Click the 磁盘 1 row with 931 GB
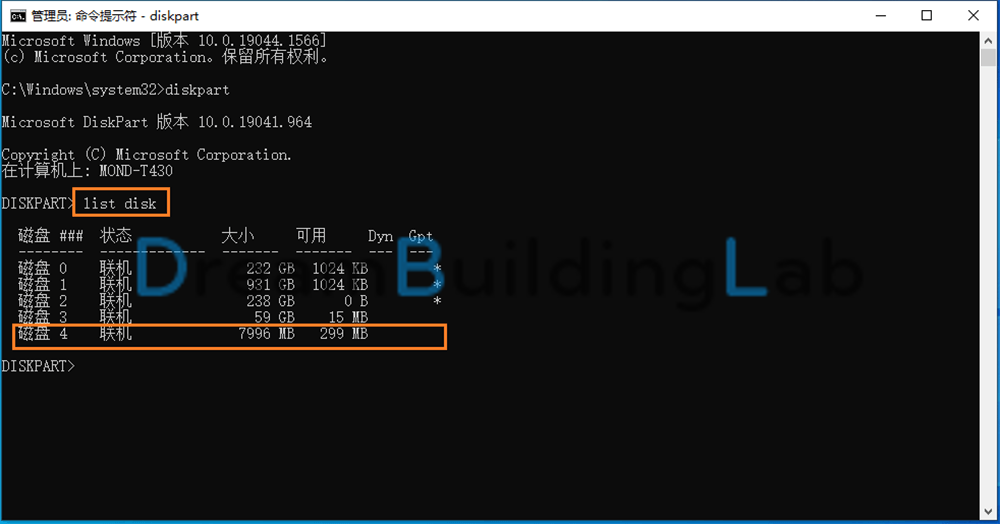This screenshot has height=524, width=1000. pyautogui.click(x=230, y=284)
